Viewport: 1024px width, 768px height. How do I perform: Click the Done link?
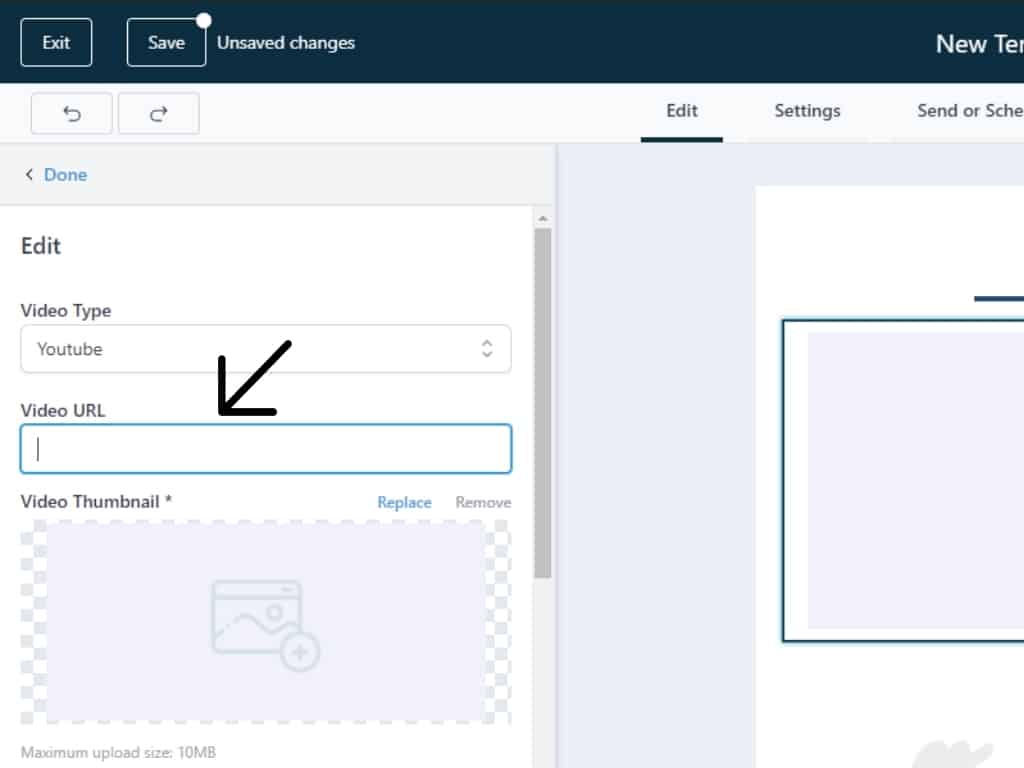(x=65, y=175)
